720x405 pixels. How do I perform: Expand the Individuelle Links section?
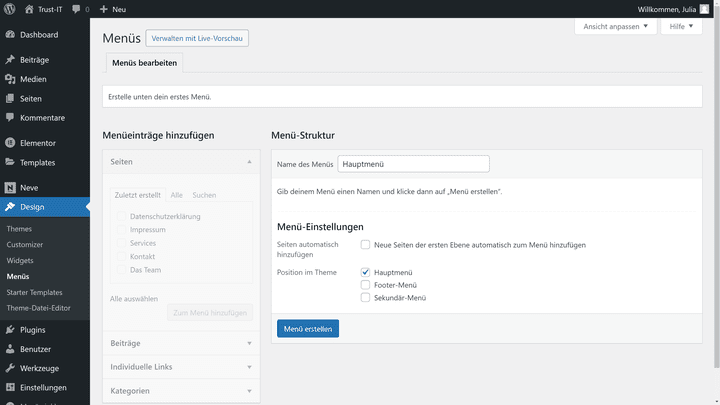(x=181, y=367)
